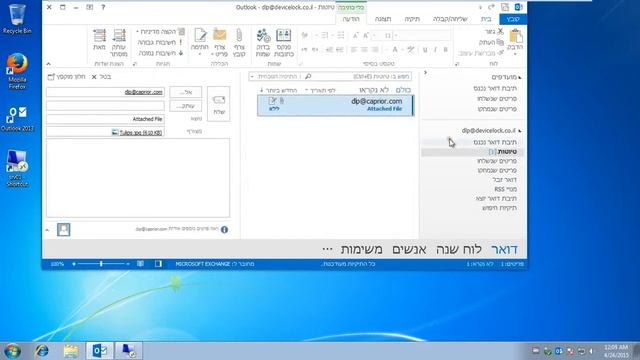This screenshot has height=360, width=640.
Task: Click the zoom slider in status bar
Action: click(101, 264)
